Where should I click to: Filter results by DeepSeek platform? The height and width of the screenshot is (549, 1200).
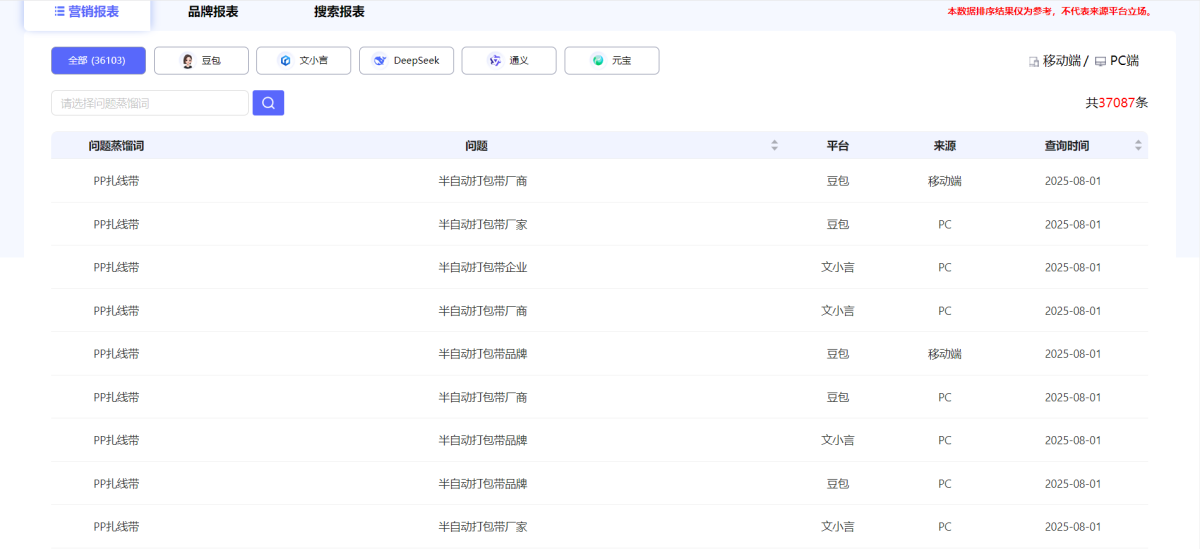click(406, 61)
